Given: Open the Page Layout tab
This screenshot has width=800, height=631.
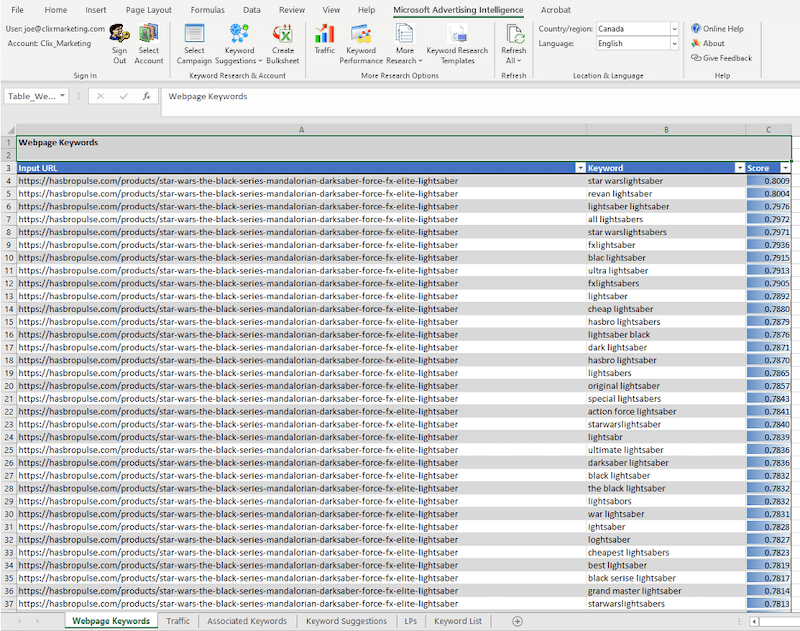Looking at the screenshot, I should [148, 10].
